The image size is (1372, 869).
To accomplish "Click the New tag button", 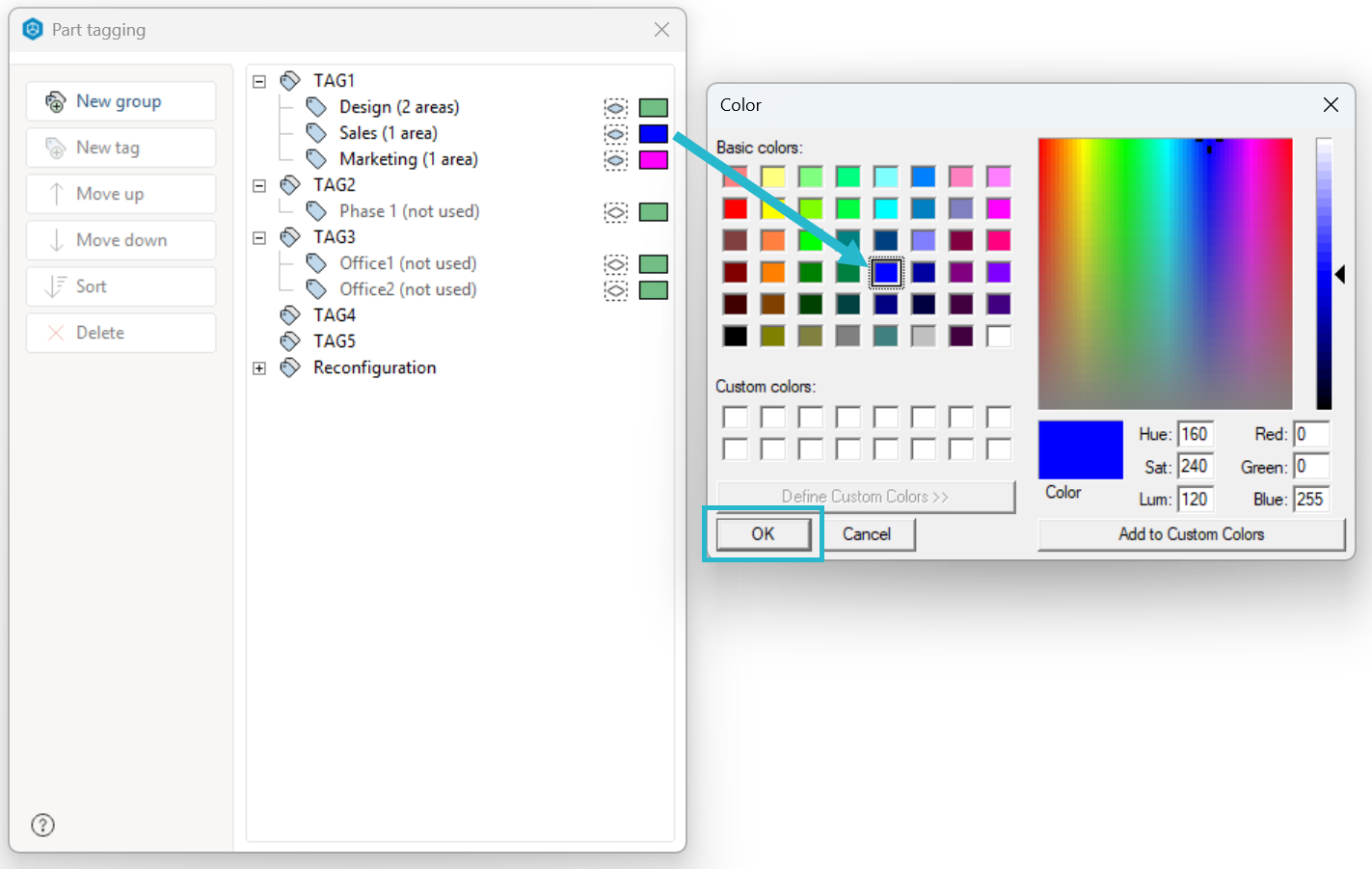I will tap(121, 148).
